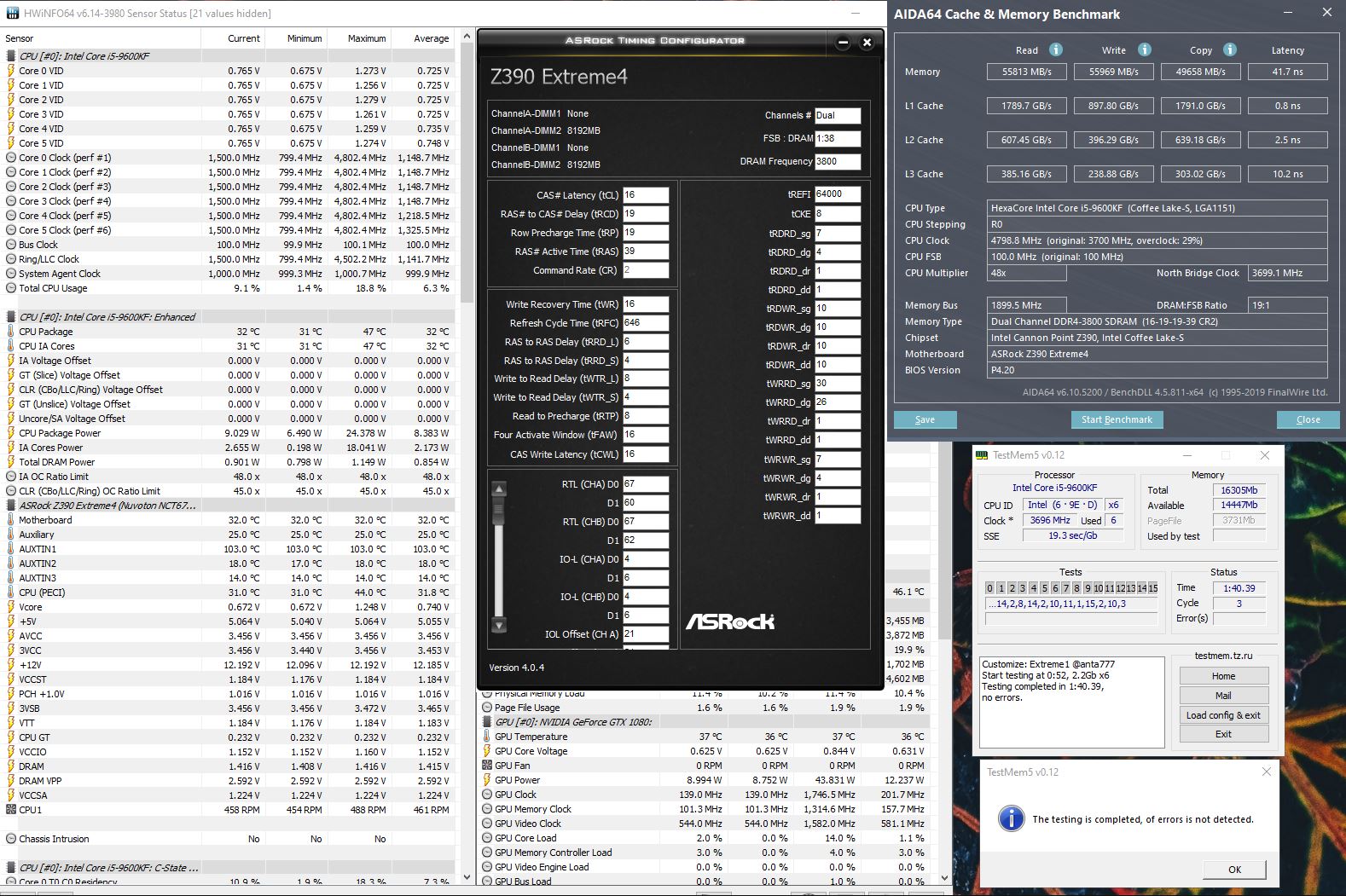Click the Memory Latency value '41.7 ns'
Viewport: 1346px width, 896px height.
[x=1288, y=72]
